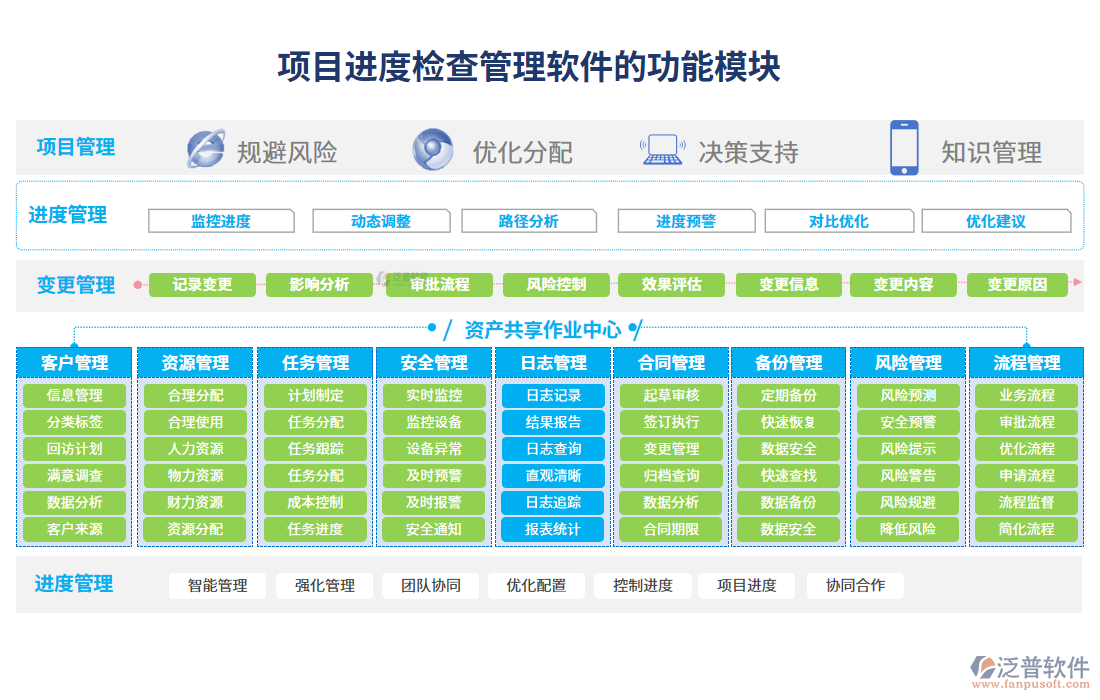Click the 监控进度 button
The width and height of the screenshot is (1100, 700).
click(x=221, y=221)
